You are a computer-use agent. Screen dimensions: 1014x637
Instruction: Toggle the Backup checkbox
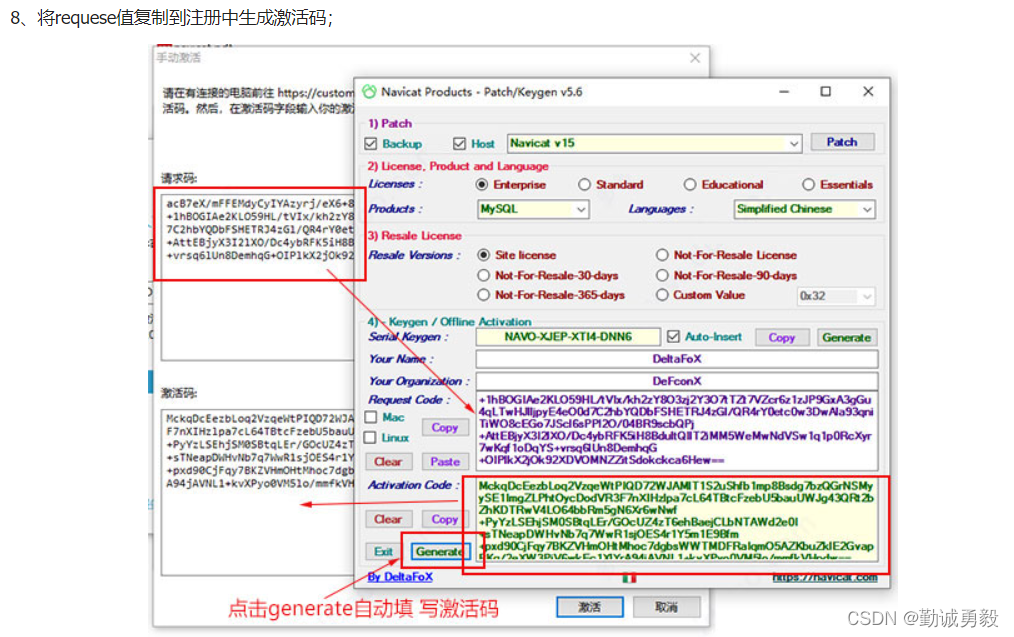click(371, 144)
